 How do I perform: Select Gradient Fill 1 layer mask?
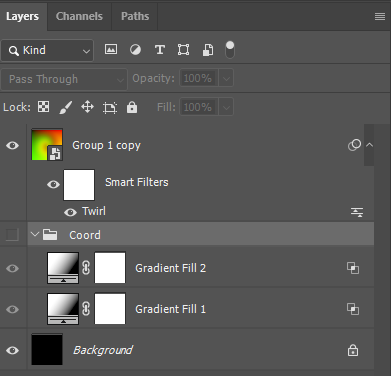click(x=110, y=309)
